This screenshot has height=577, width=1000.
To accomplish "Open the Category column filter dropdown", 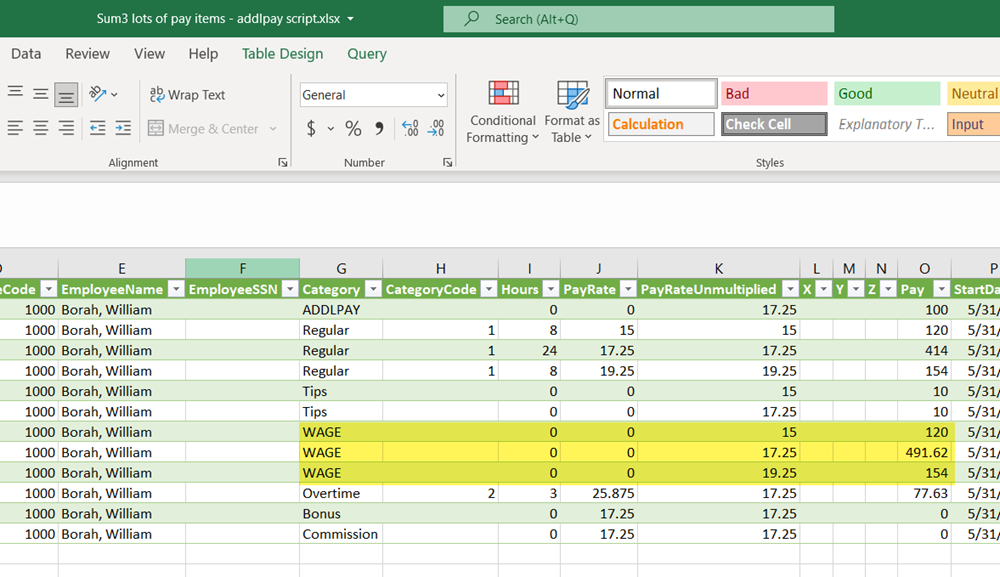I will [x=373, y=289].
